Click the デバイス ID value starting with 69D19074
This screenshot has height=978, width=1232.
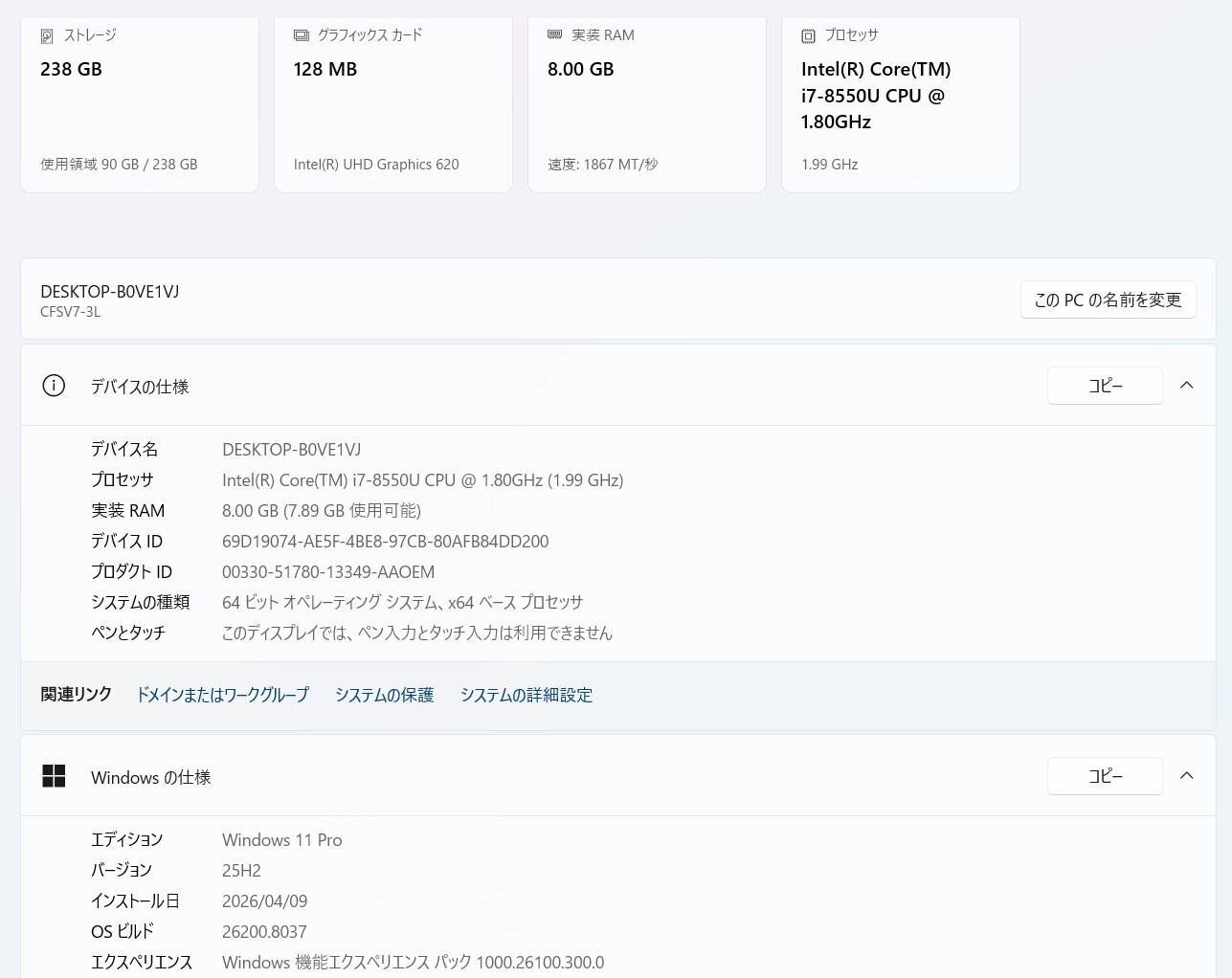coord(385,542)
